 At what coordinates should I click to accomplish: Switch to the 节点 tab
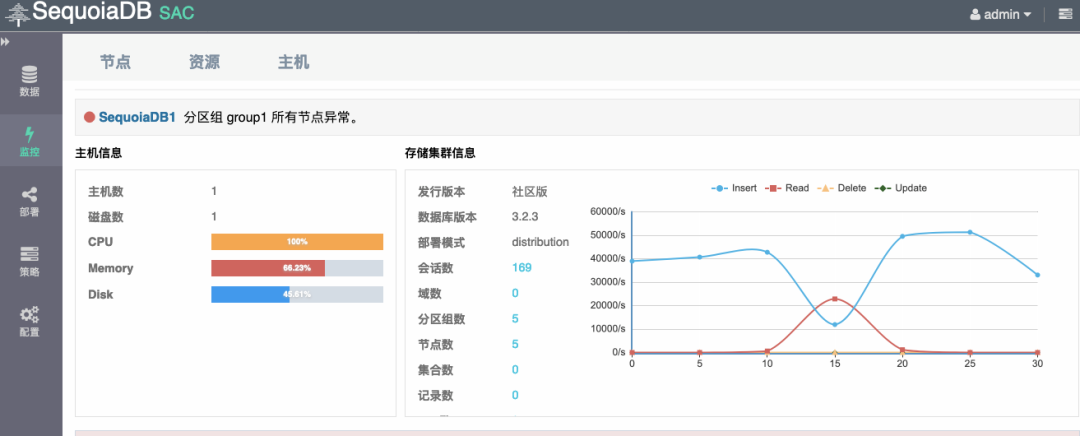[x=115, y=63]
